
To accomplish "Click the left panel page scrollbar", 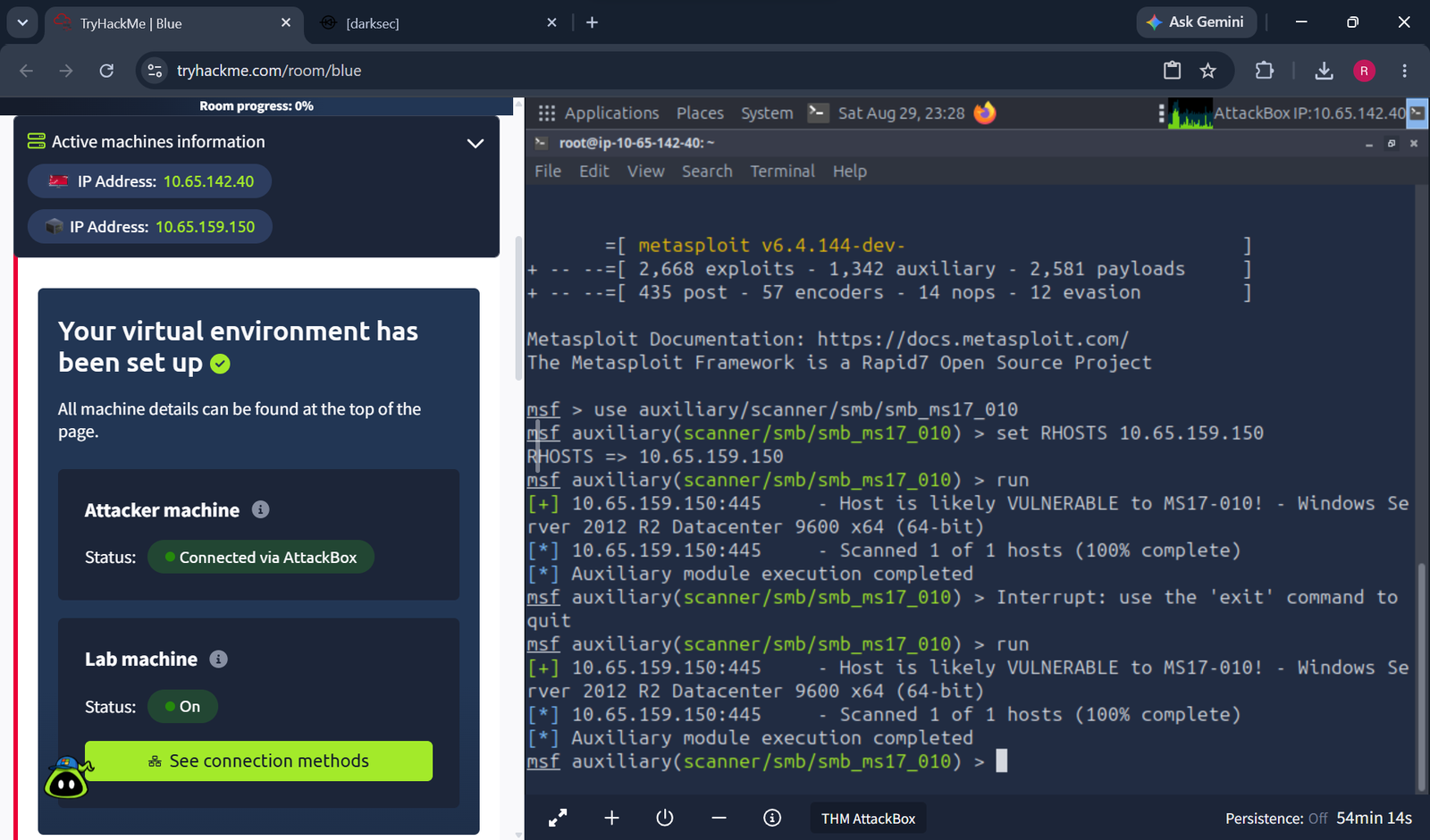I will [518, 308].
